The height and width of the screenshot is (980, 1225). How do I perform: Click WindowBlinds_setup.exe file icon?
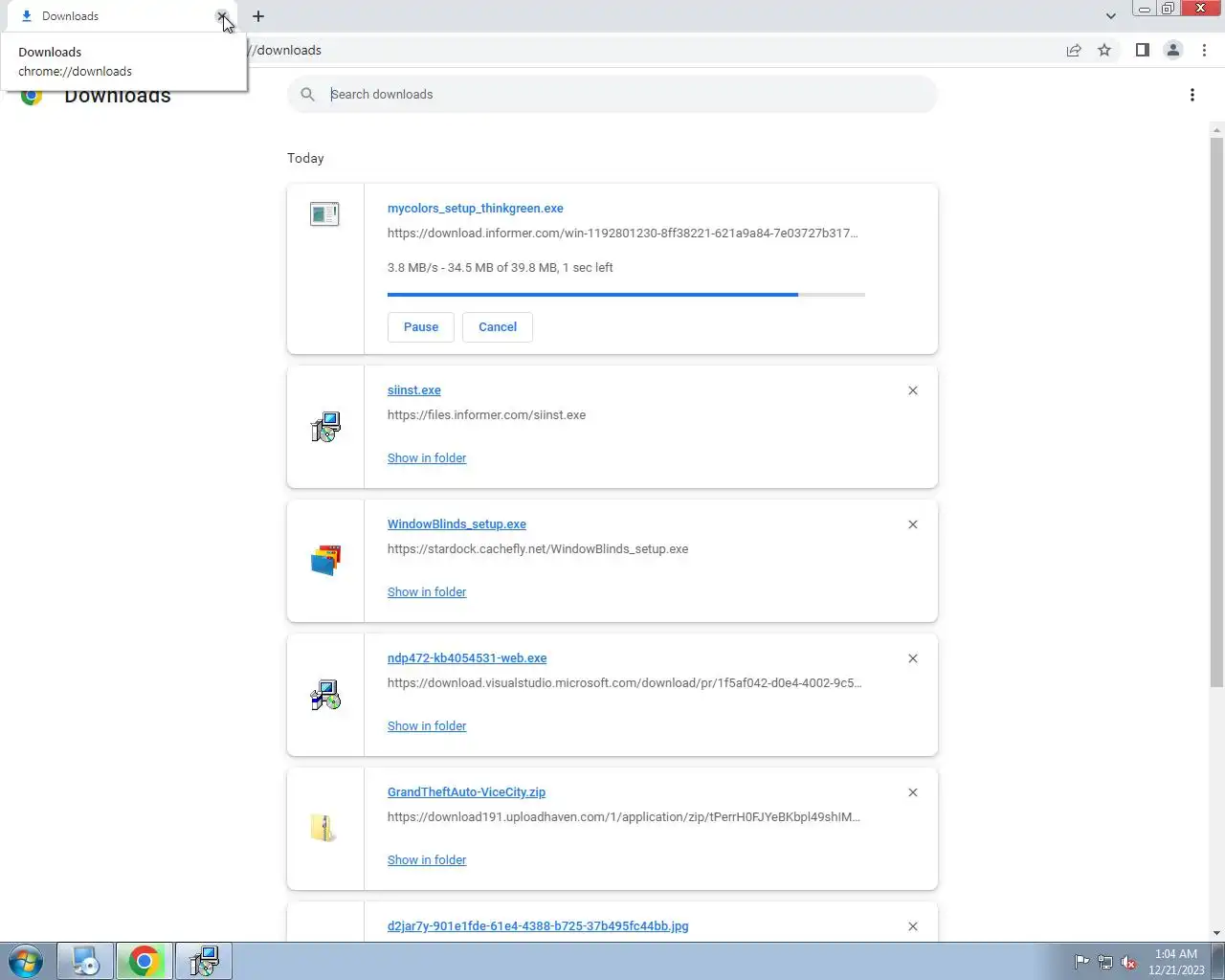tap(325, 561)
